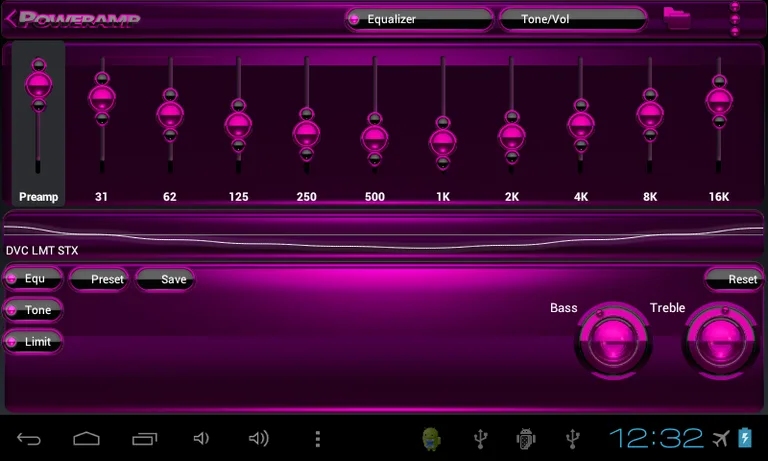Click the Preamp label

(39, 196)
